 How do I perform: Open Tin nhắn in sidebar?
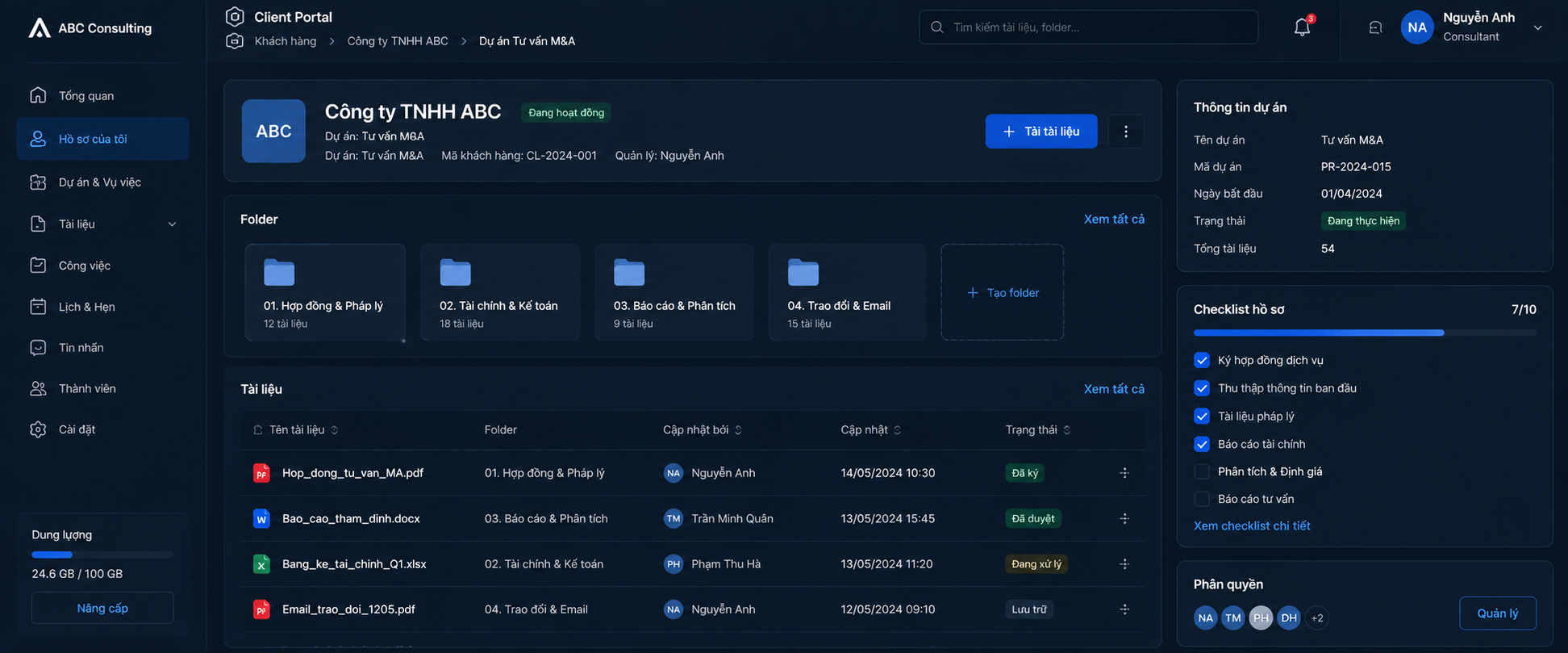tap(102, 348)
